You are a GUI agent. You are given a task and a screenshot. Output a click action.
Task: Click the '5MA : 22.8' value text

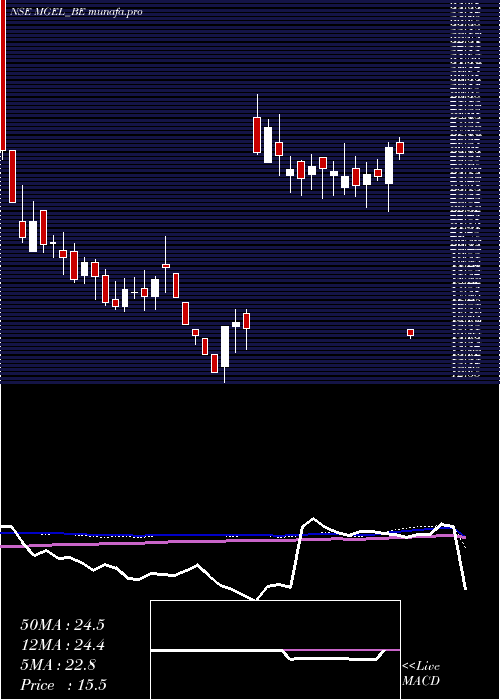coord(58,665)
